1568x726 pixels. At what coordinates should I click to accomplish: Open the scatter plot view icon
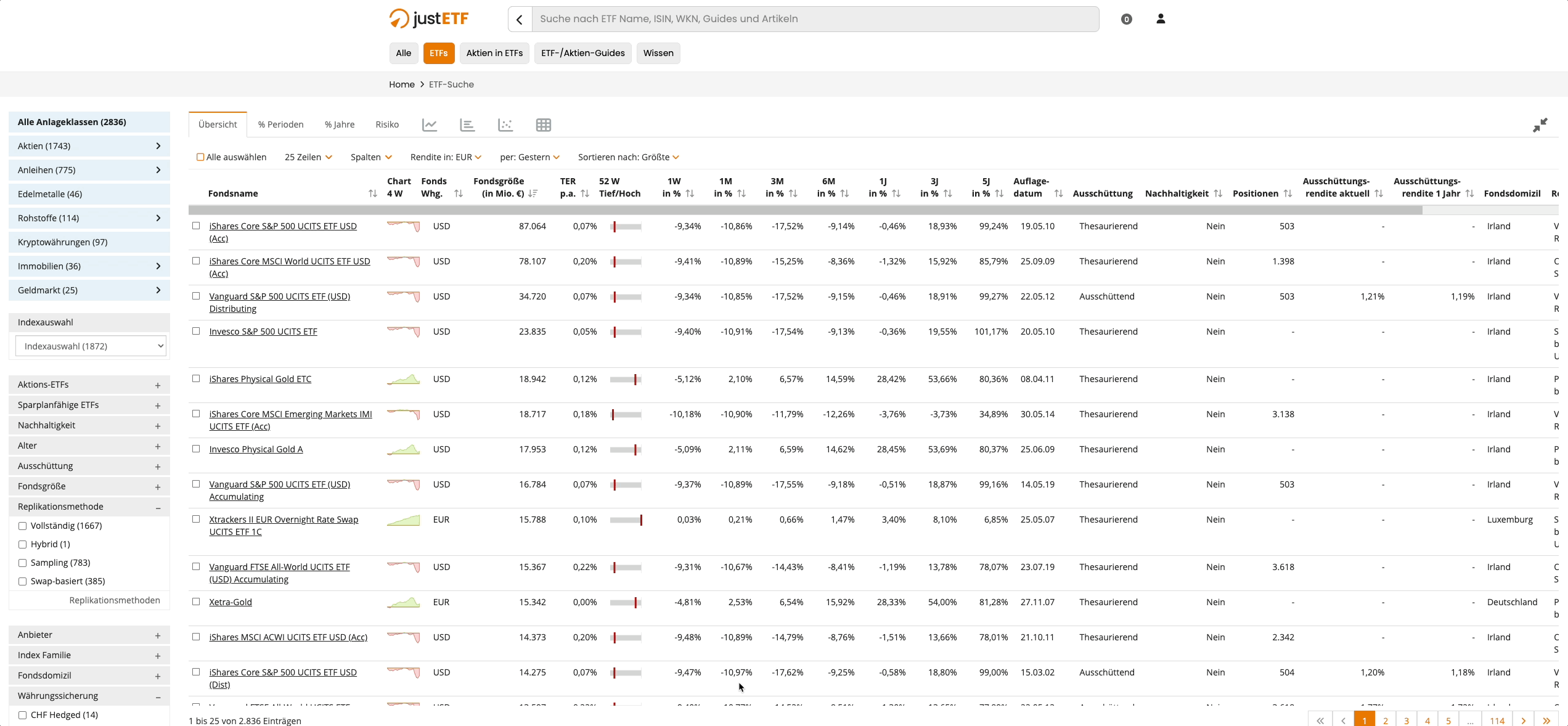[x=505, y=125]
